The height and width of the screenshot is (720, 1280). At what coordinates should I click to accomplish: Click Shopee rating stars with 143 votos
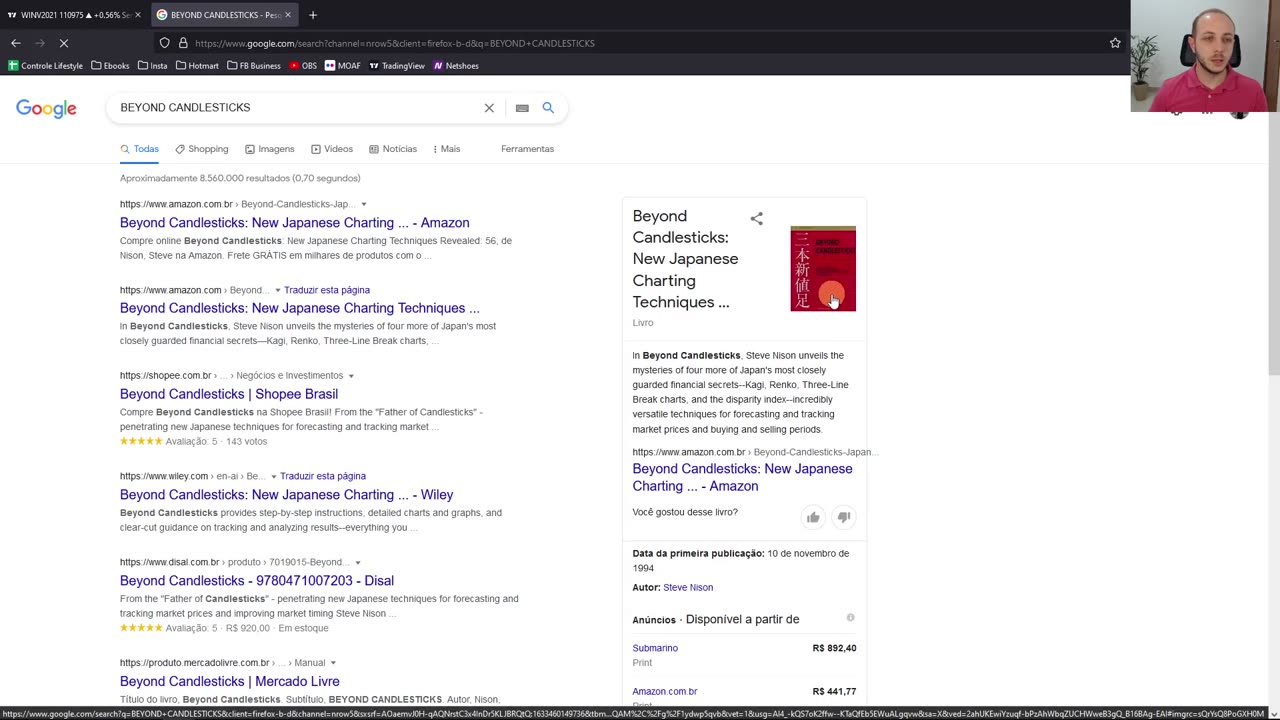pyautogui.click(x=141, y=441)
